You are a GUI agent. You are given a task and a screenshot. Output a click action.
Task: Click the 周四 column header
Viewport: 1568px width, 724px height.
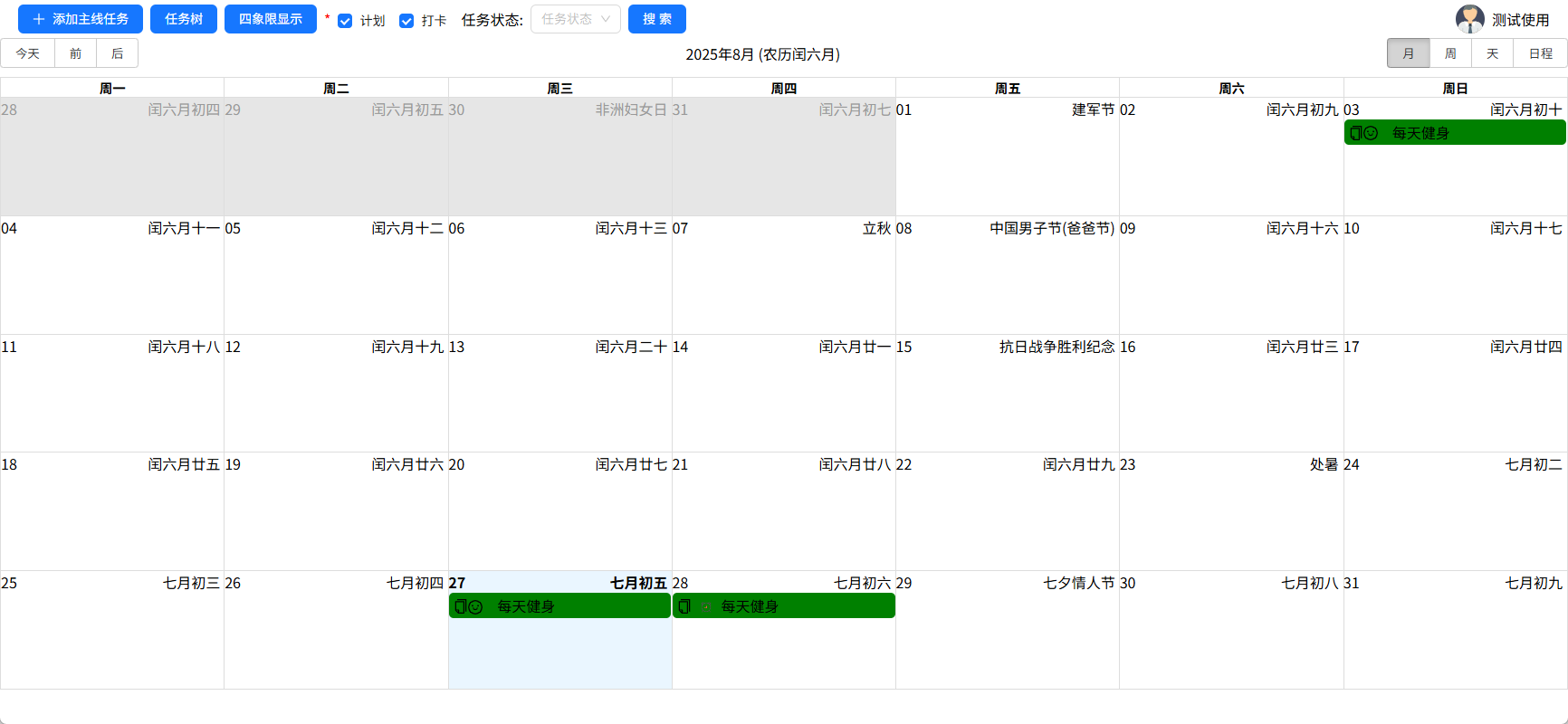[x=784, y=88]
